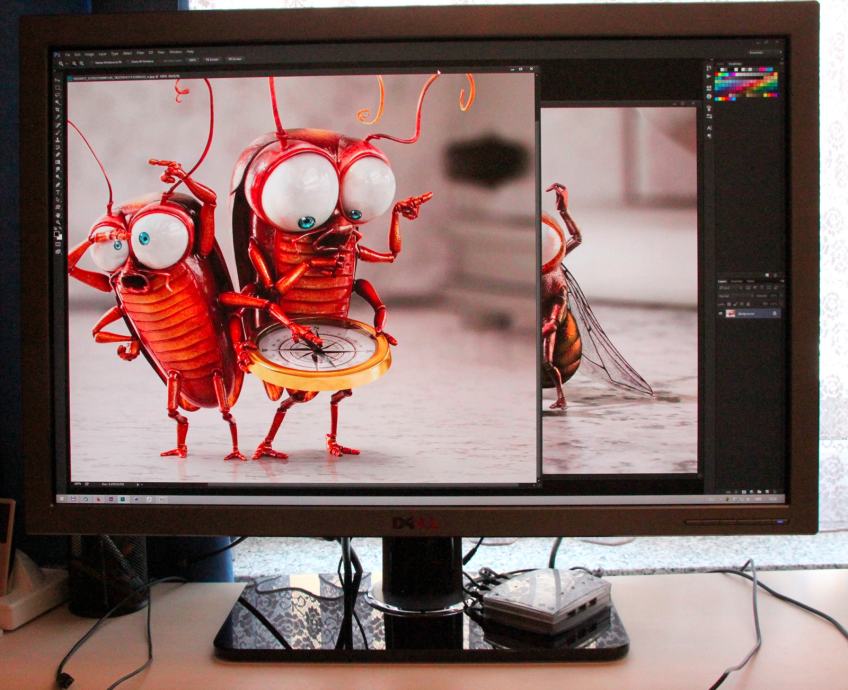Open the Layer menu
This screenshot has width=848, height=690.
pyautogui.click(x=102, y=54)
